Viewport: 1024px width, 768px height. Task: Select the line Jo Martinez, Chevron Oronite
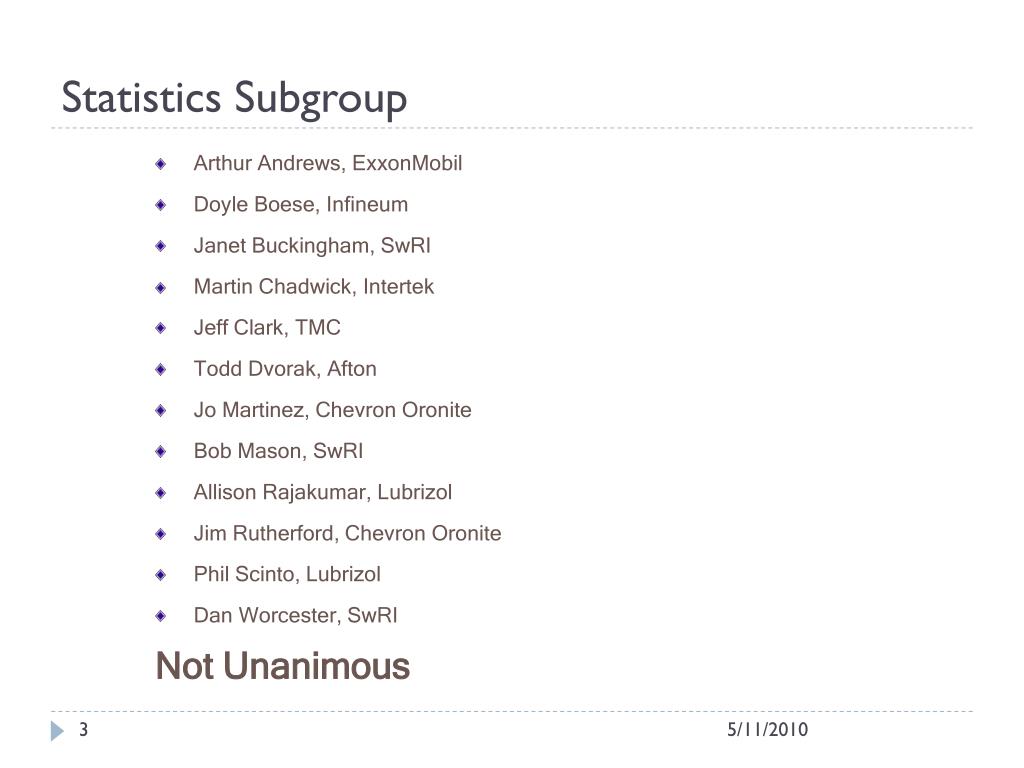point(332,410)
